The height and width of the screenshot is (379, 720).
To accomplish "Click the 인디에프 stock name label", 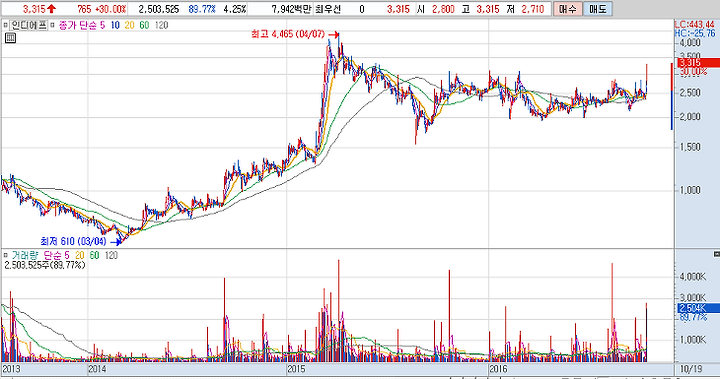I will pos(29,25).
